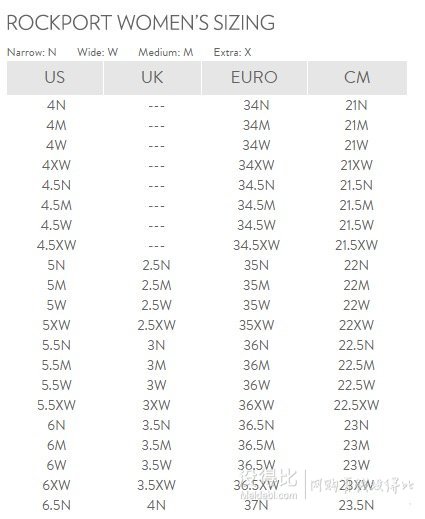The image size is (425, 519).
Task: Click the EURO size 35XW cell
Action: point(256,325)
